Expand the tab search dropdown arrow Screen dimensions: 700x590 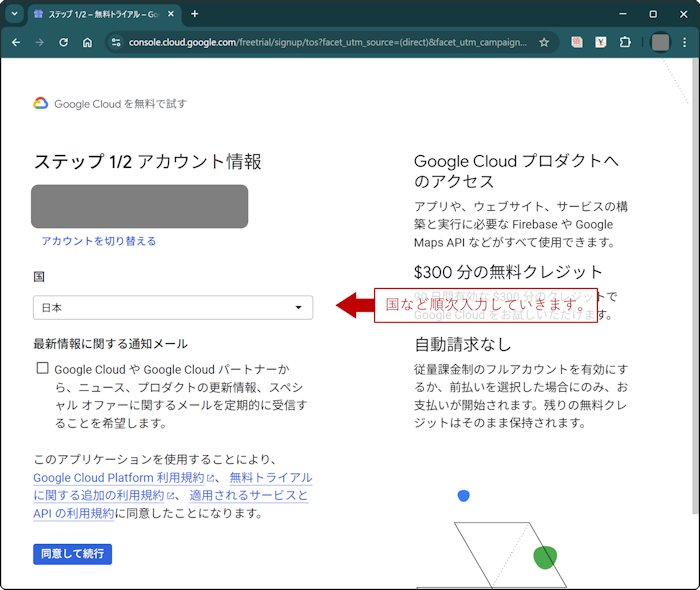tap(14, 14)
